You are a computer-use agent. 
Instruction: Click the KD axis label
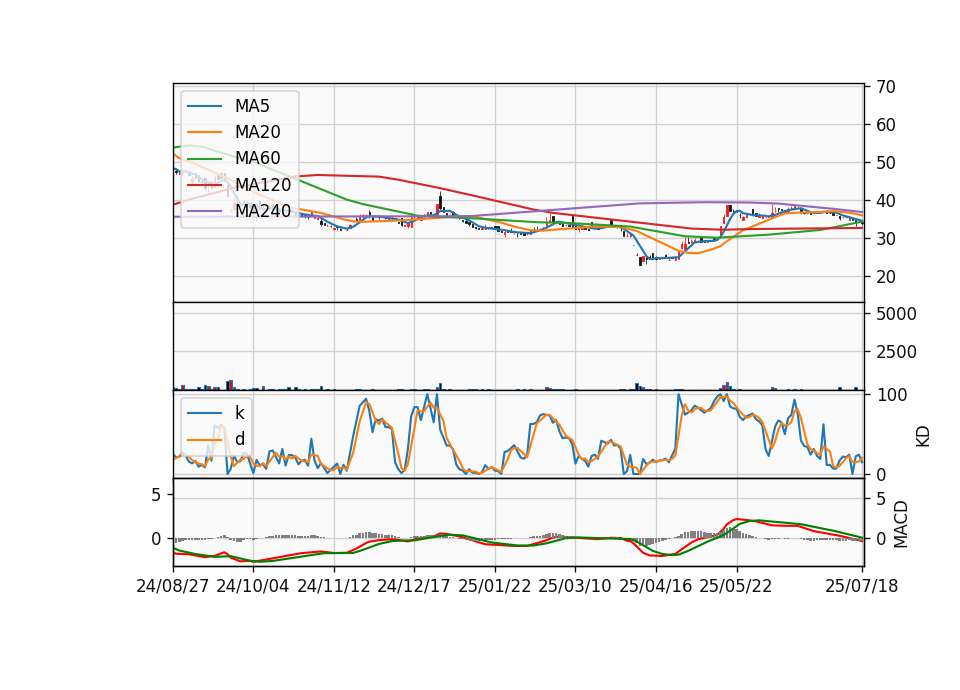pos(923,437)
